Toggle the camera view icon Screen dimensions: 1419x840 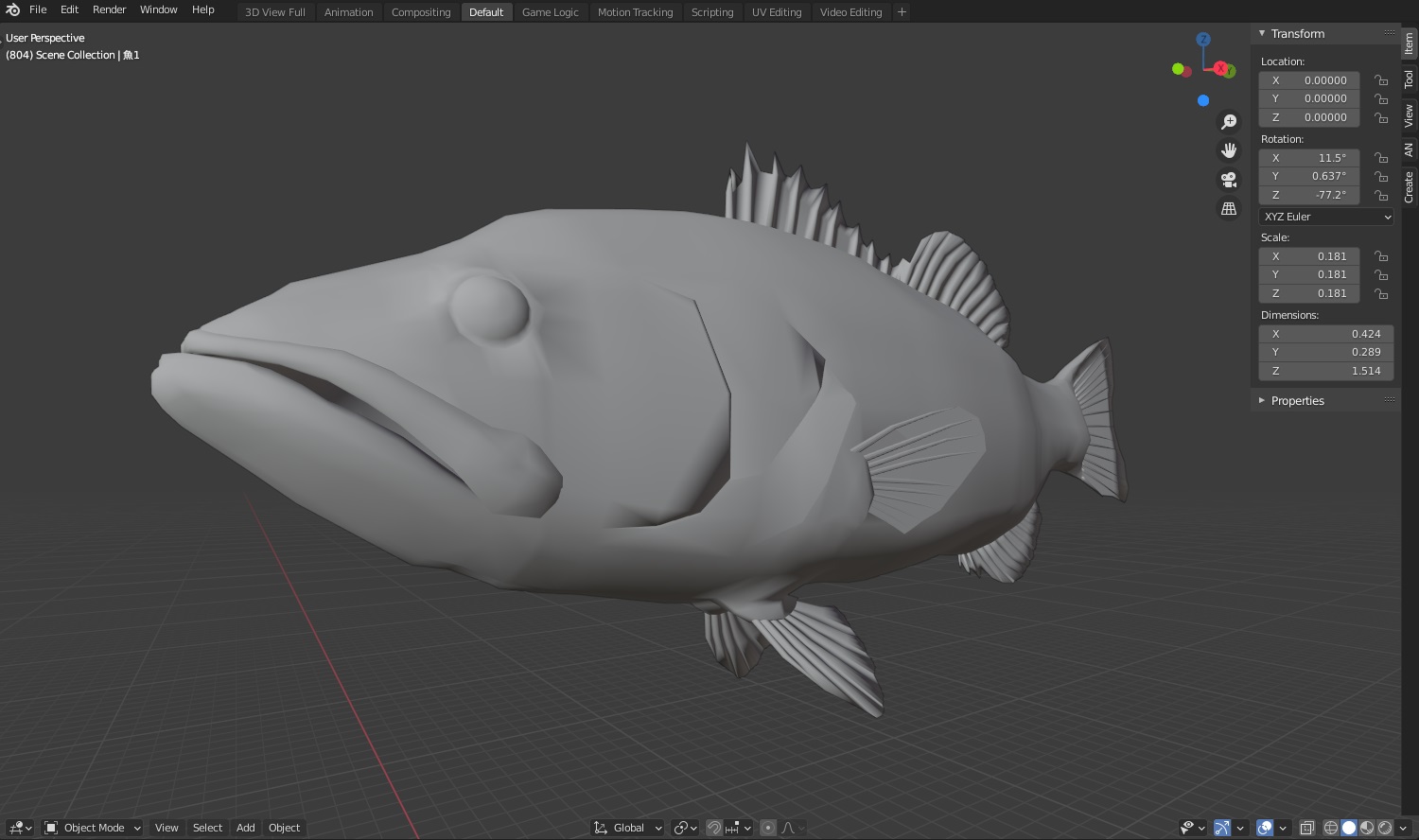(1229, 180)
